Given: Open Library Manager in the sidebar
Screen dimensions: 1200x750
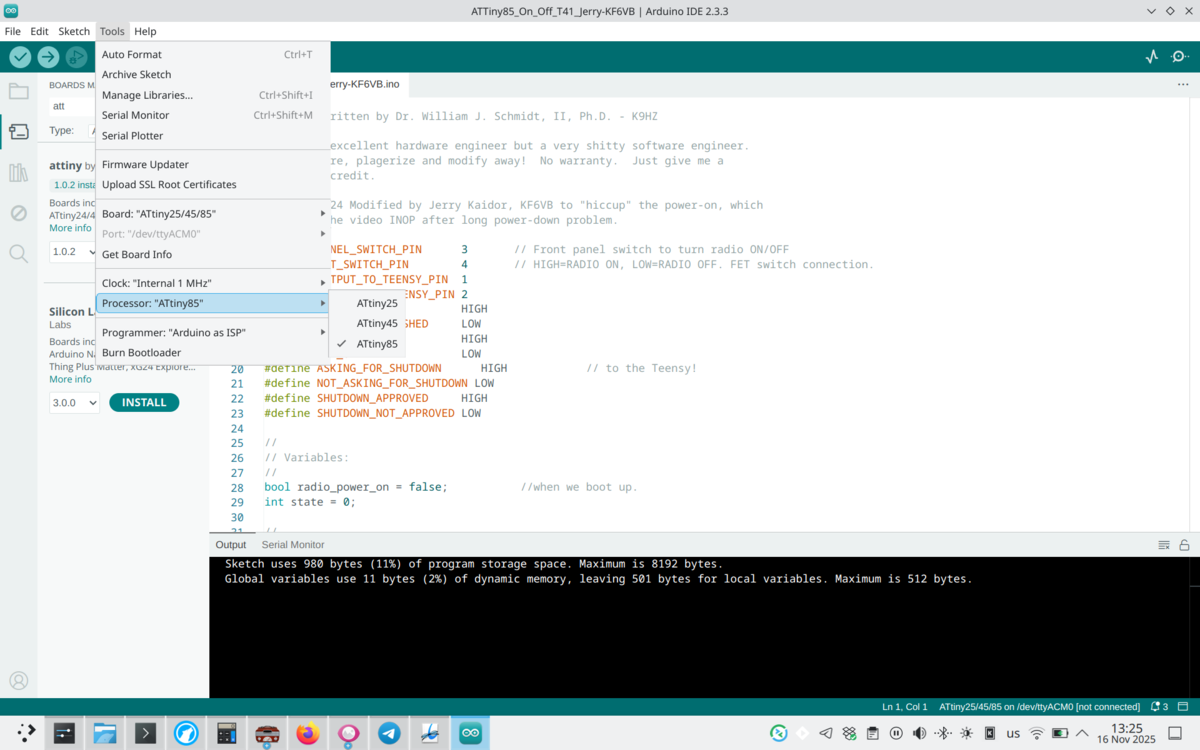Looking at the screenshot, I should [x=18, y=173].
